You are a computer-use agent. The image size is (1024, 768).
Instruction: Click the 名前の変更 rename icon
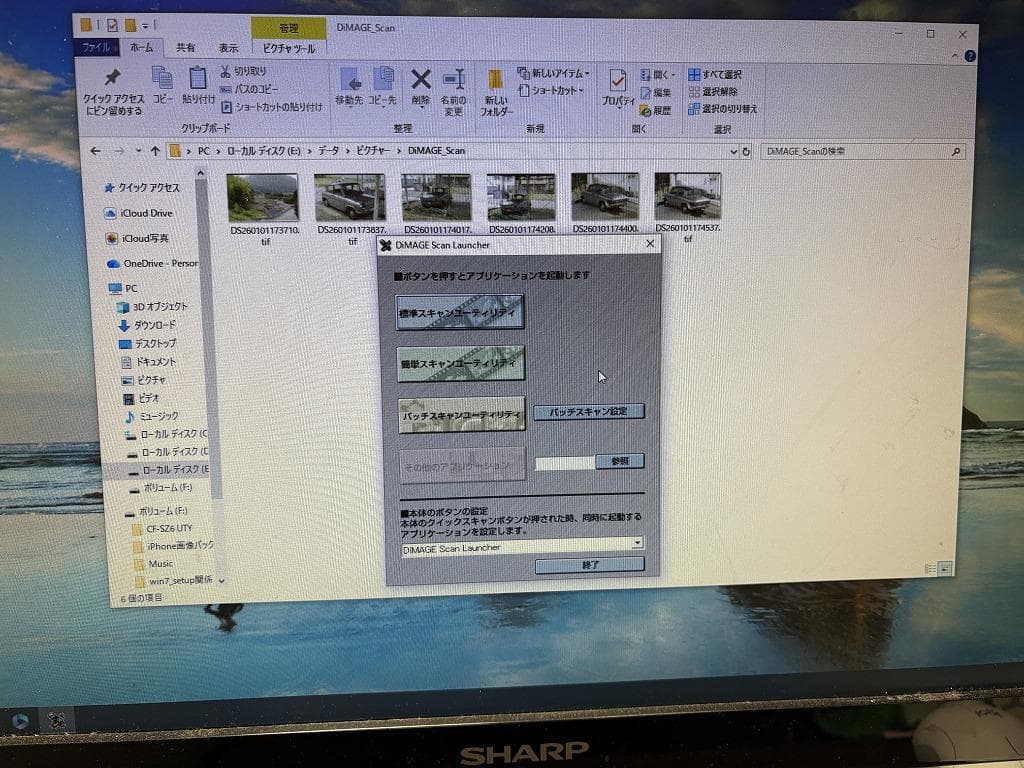[x=454, y=80]
